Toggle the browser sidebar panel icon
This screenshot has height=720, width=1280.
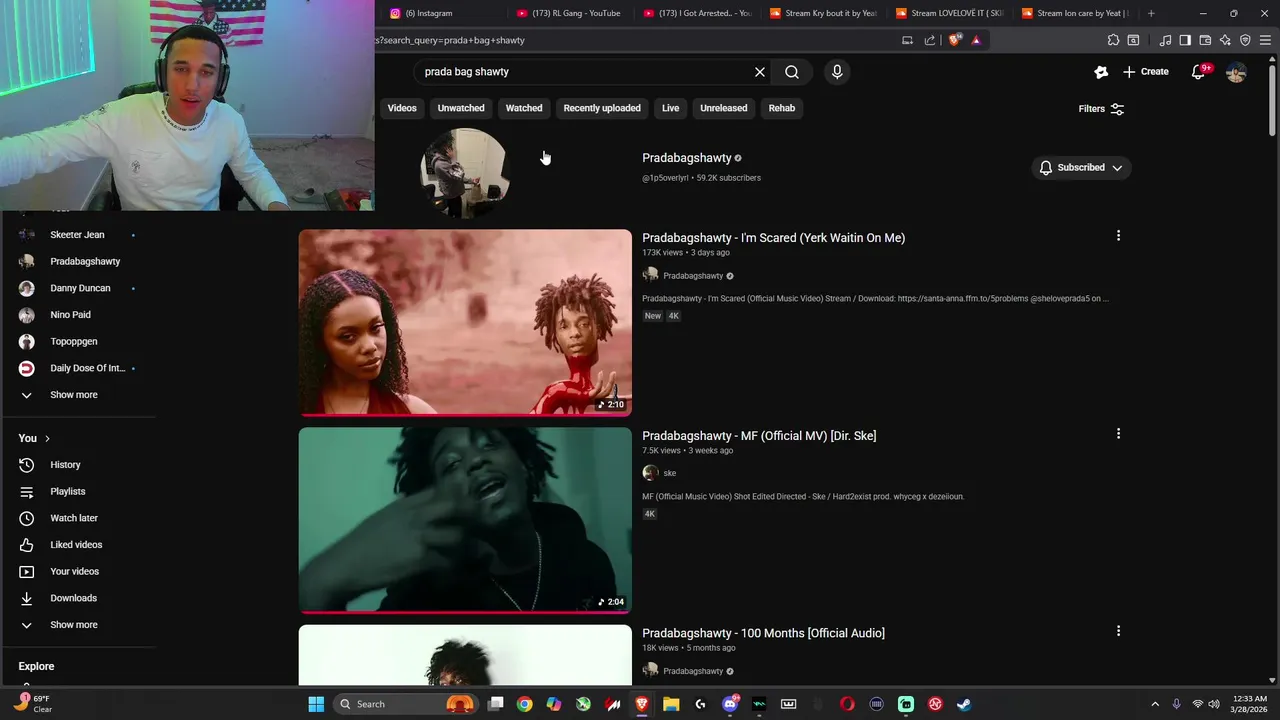(1185, 40)
